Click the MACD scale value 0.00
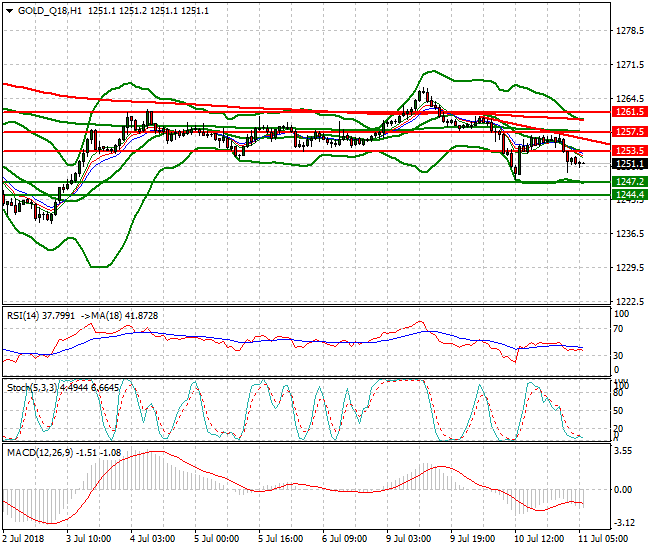The width and height of the screenshot is (650, 550). 623,489
